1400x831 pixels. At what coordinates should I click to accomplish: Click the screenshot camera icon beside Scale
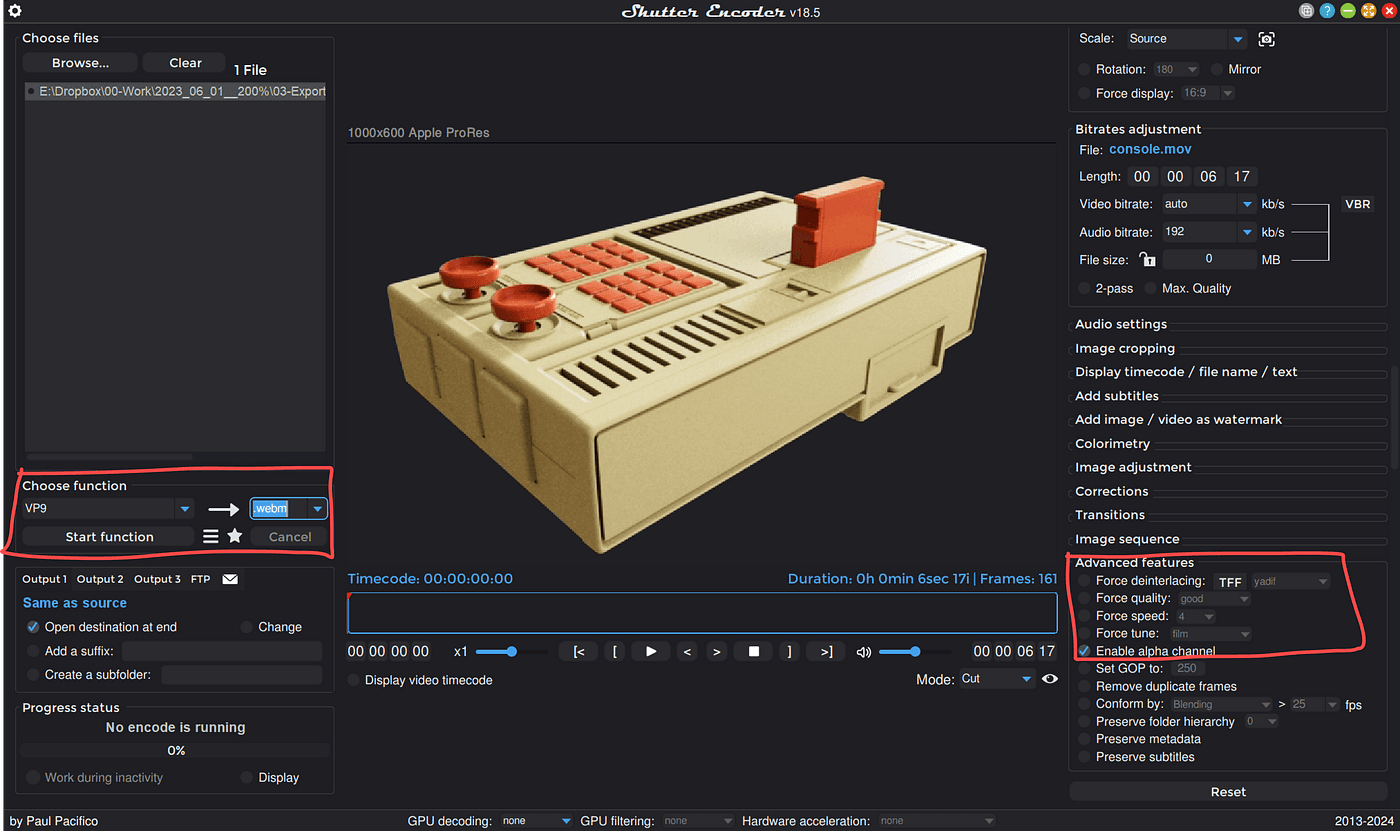tap(1267, 39)
